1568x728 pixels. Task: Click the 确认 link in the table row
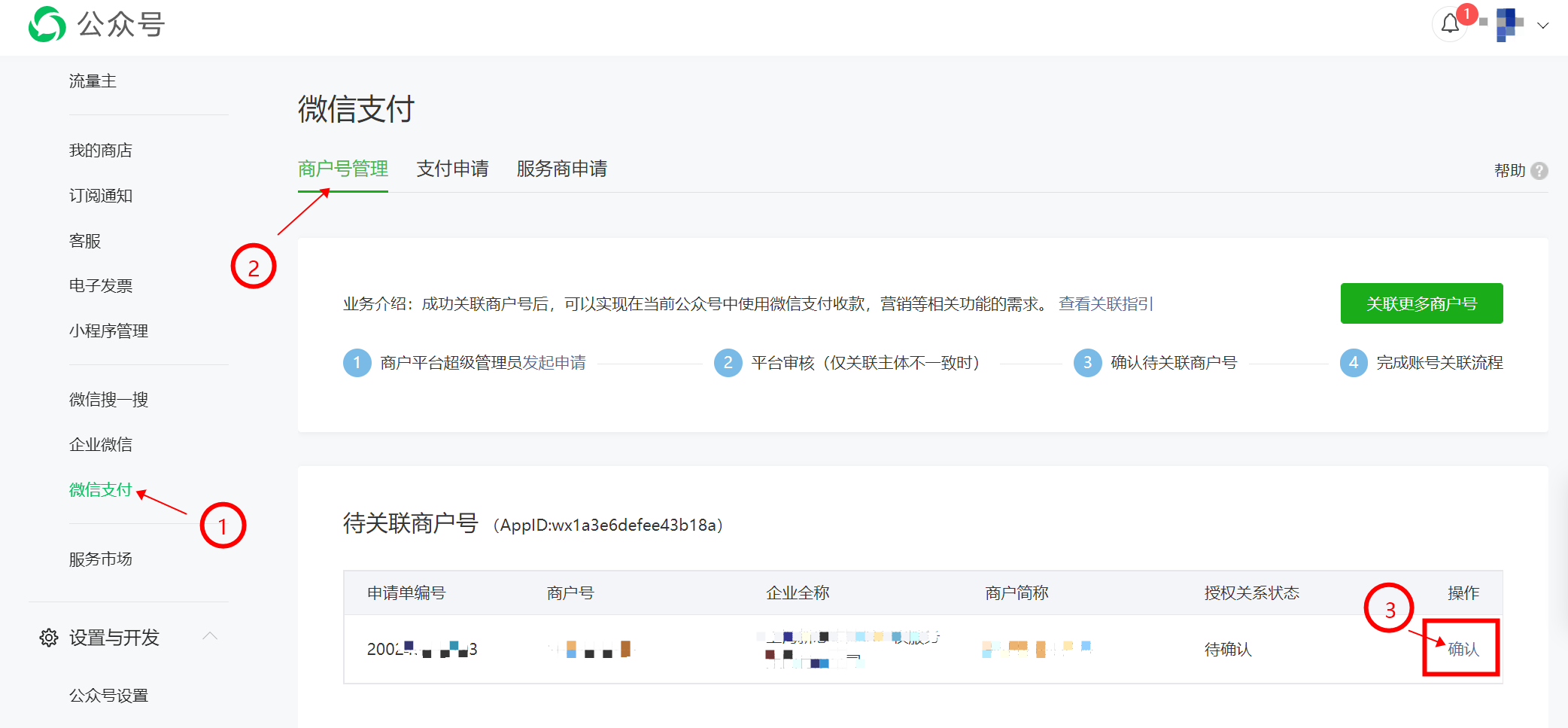[x=1463, y=649]
